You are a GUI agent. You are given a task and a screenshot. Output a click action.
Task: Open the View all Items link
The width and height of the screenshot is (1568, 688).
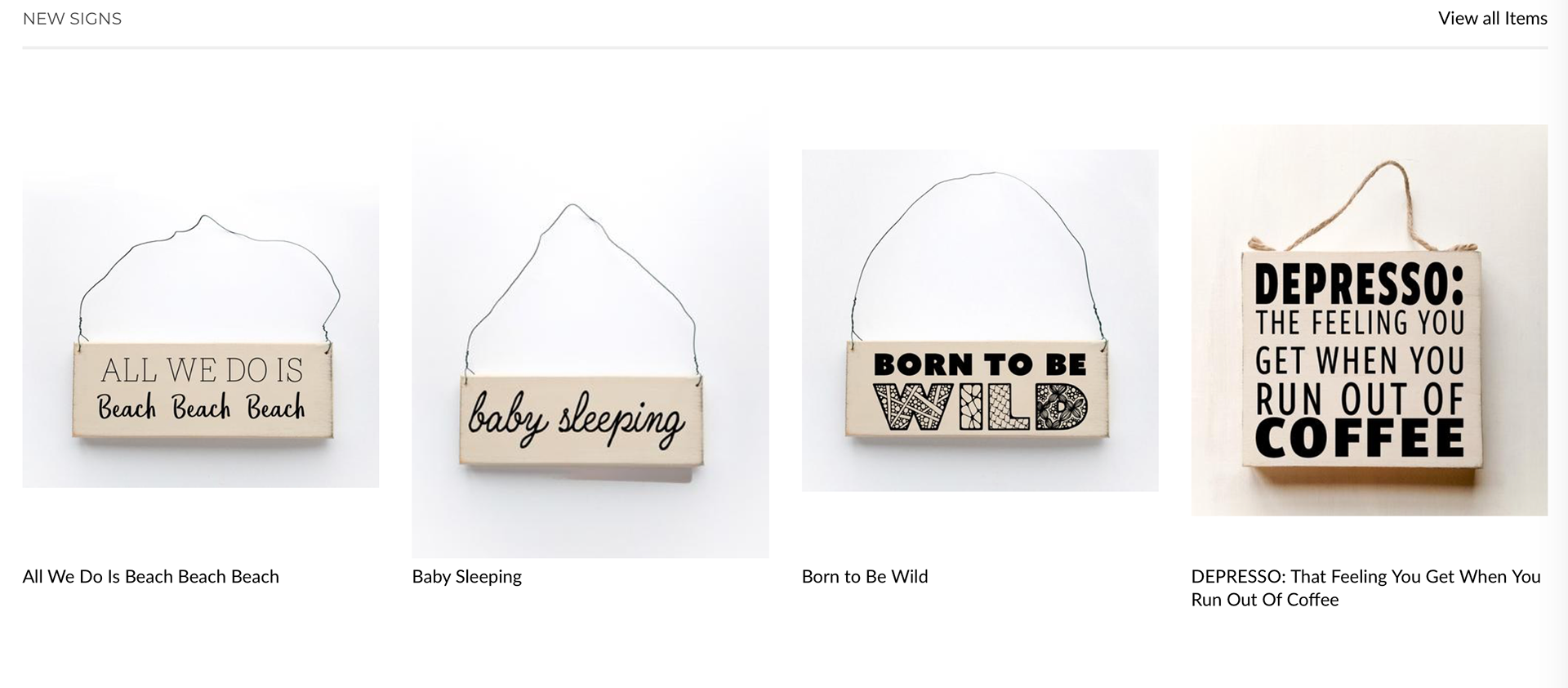1492,18
